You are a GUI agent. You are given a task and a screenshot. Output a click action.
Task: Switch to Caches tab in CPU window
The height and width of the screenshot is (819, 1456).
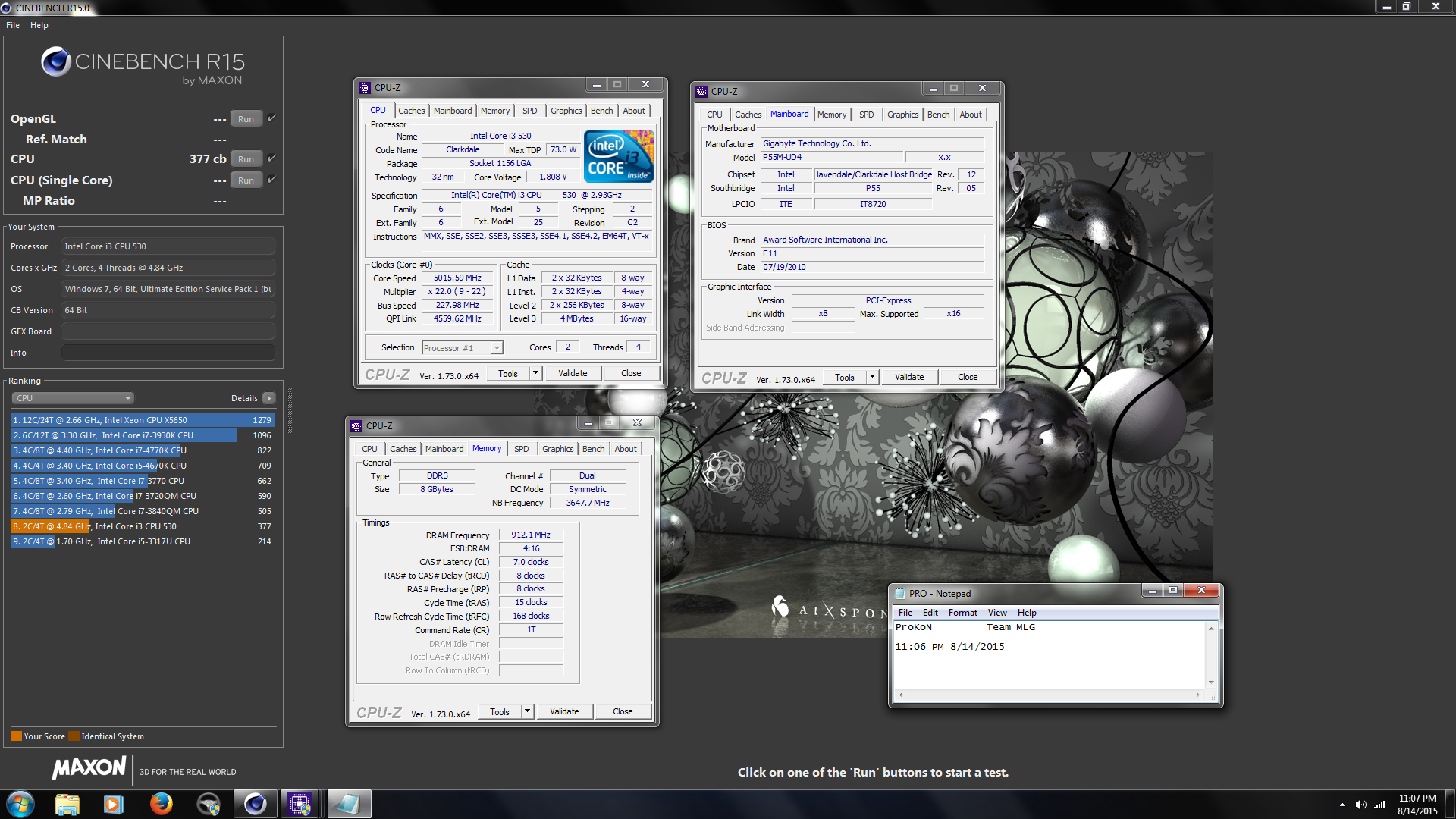412,111
